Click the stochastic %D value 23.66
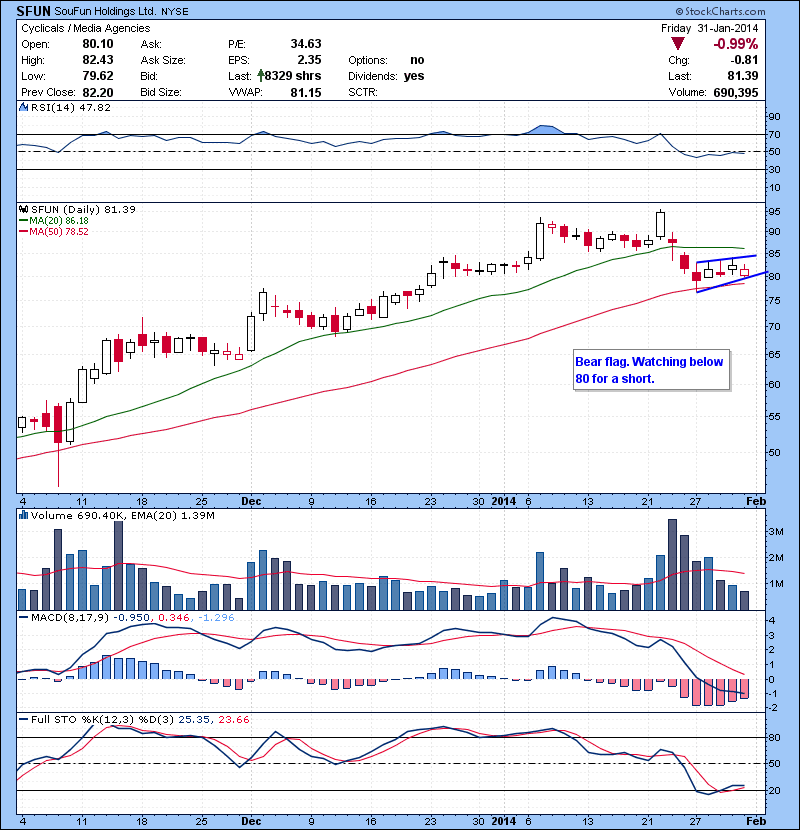 (x=233, y=719)
